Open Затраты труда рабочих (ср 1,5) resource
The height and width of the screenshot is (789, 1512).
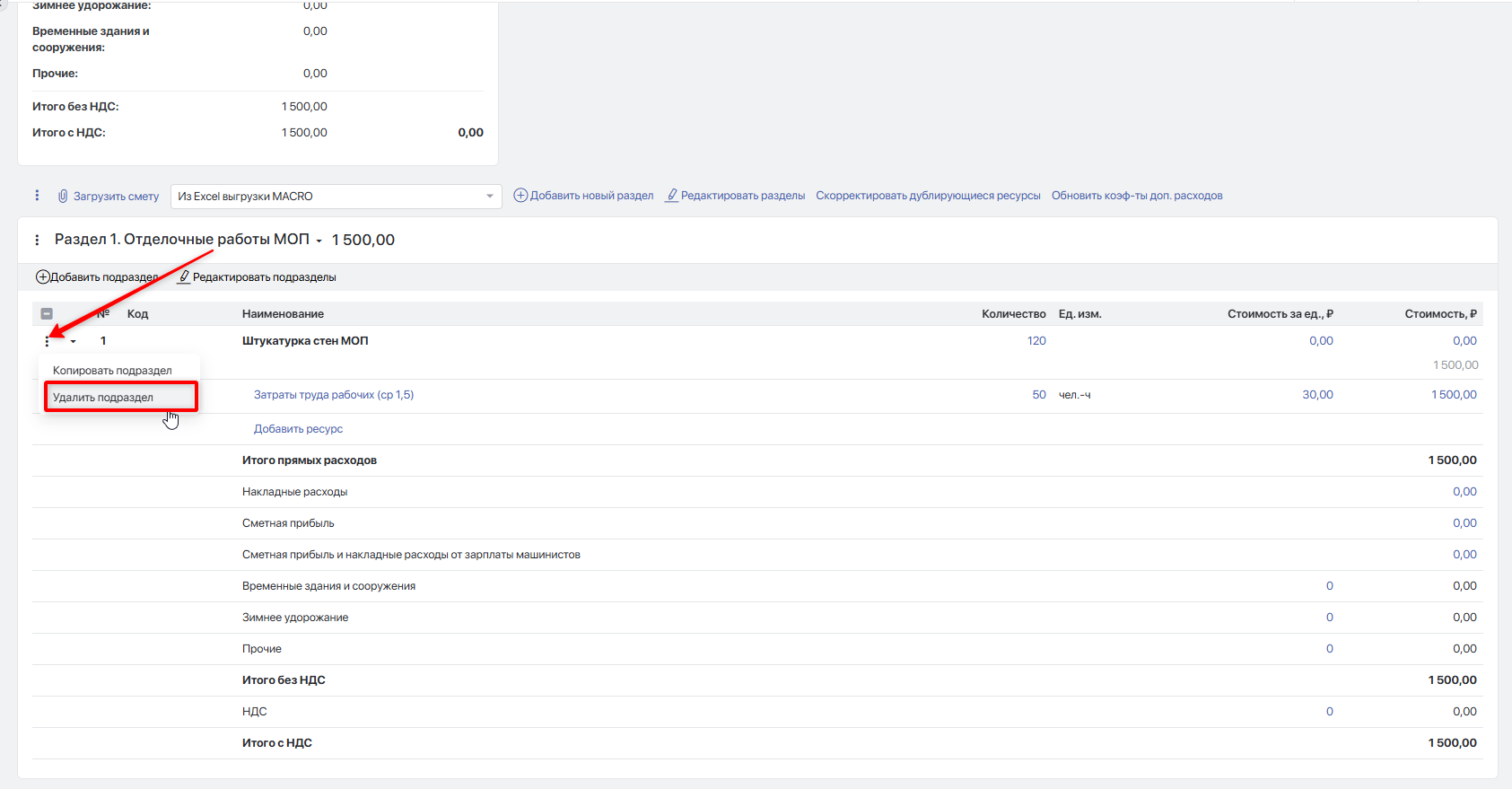click(334, 395)
